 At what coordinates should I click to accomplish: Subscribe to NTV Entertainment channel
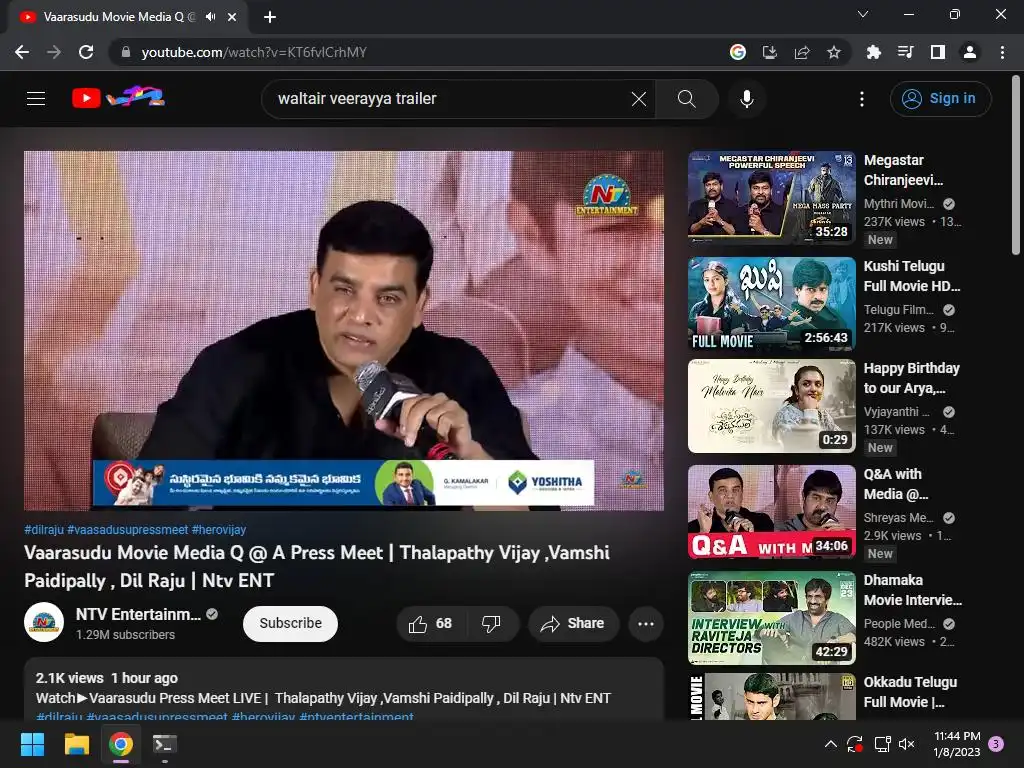291,624
